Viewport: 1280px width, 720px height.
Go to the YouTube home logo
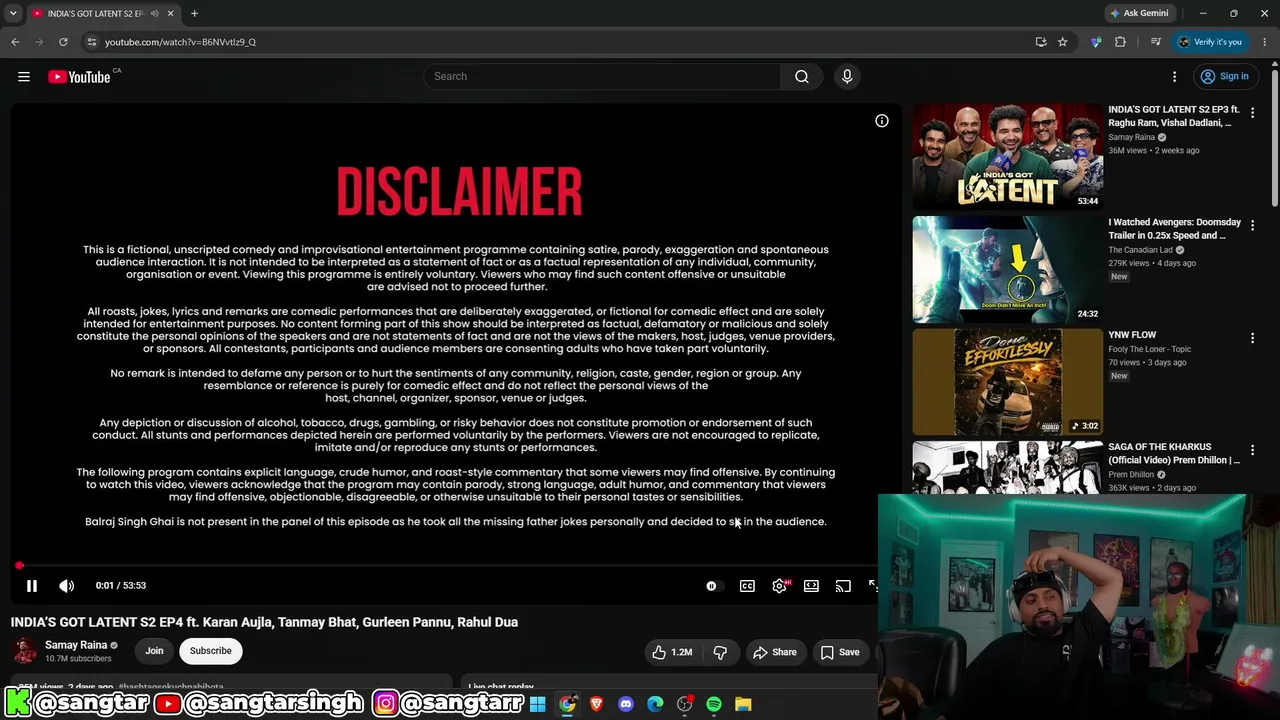[79, 77]
